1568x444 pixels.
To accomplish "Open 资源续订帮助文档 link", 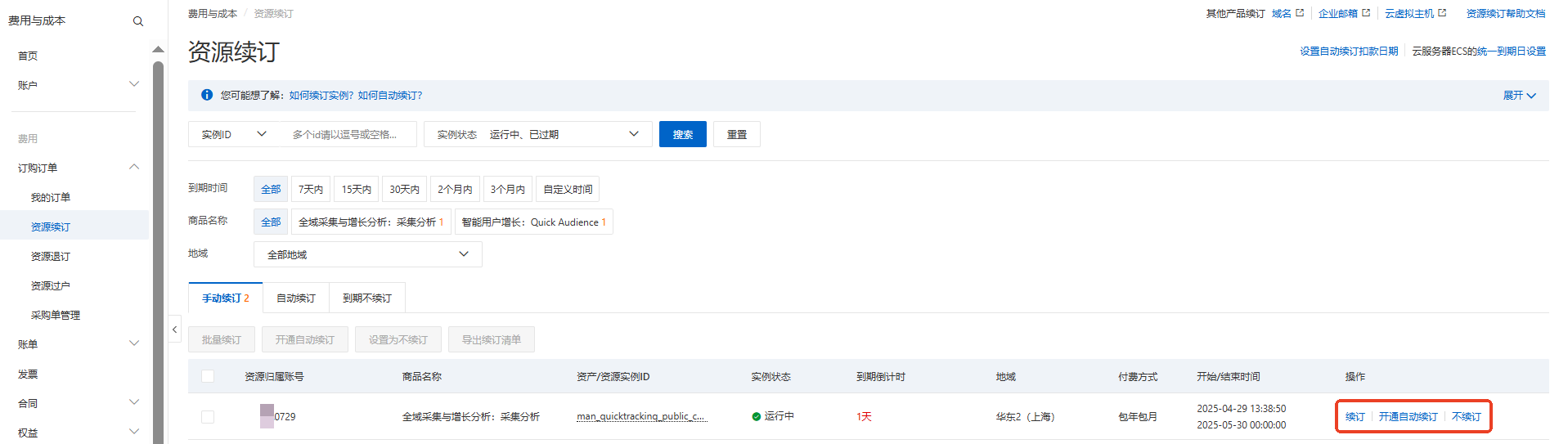I will (1506, 13).
